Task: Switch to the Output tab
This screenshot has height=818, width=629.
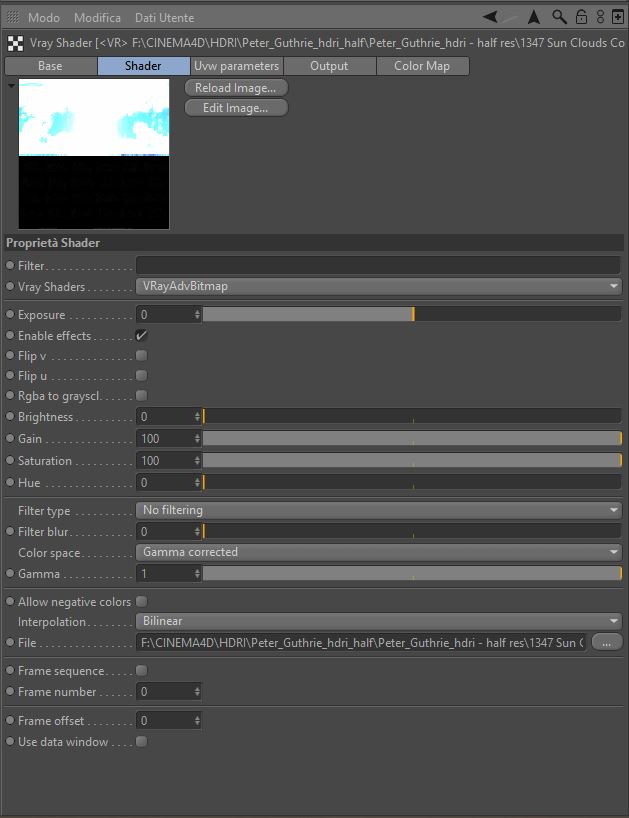Action: pos(330,66)
